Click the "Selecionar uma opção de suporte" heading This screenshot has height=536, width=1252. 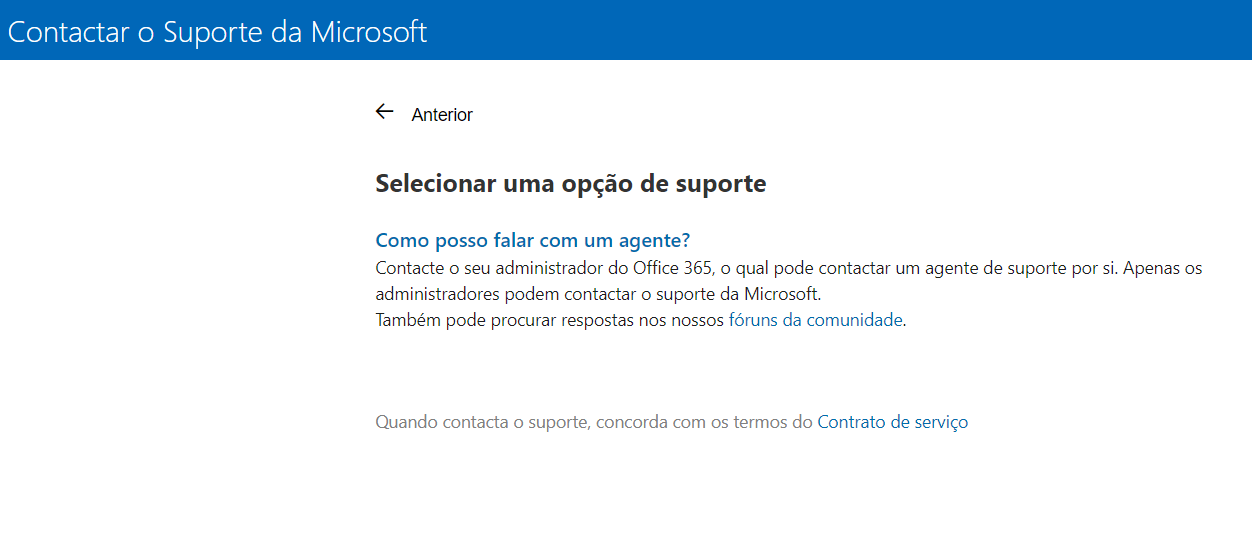tap(570, 184)
